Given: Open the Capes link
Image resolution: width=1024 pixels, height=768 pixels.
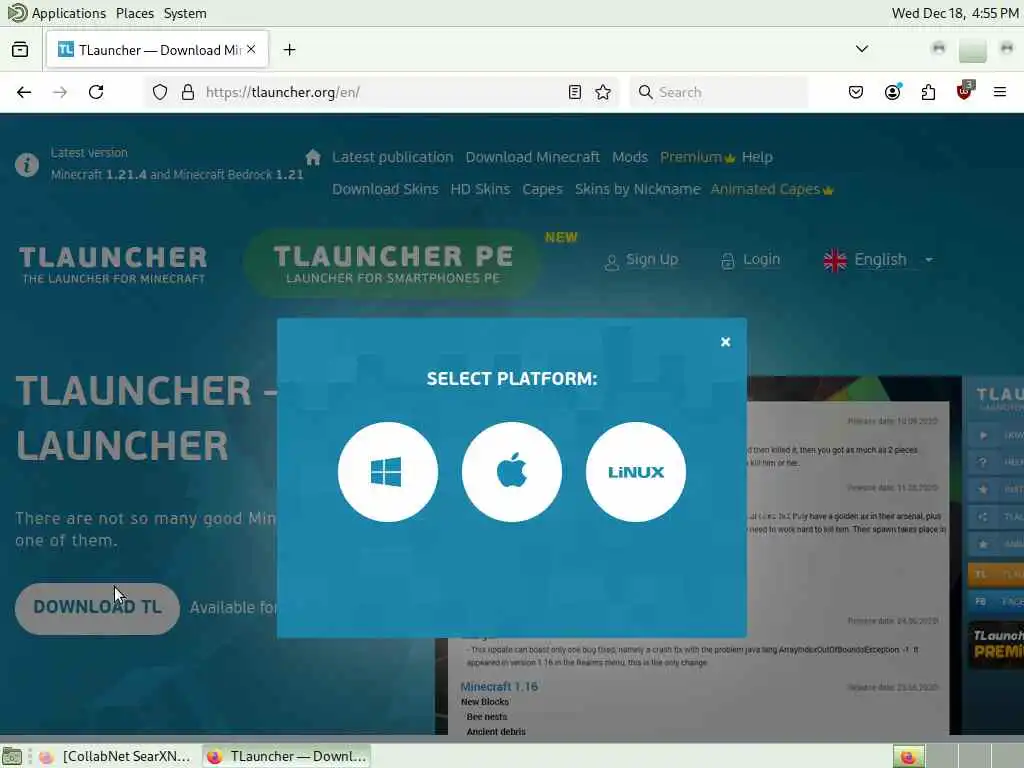Looking at the screenshot, I should (542, 189).
